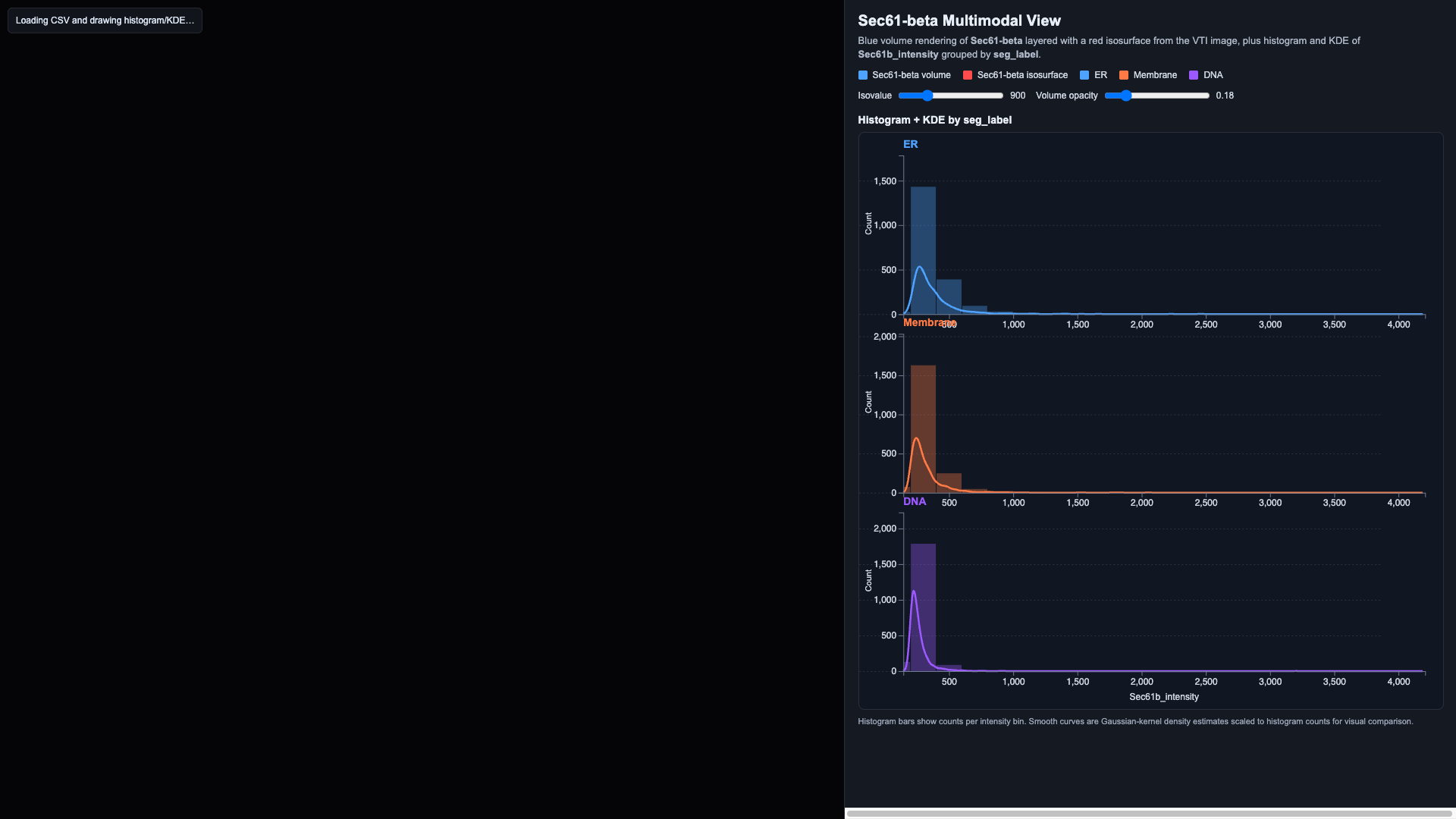Screen dimensions: 1456x819
Task: Click the tallest purple DNA histogram bar
Action: pyautogui.click(x=923, y=607)
